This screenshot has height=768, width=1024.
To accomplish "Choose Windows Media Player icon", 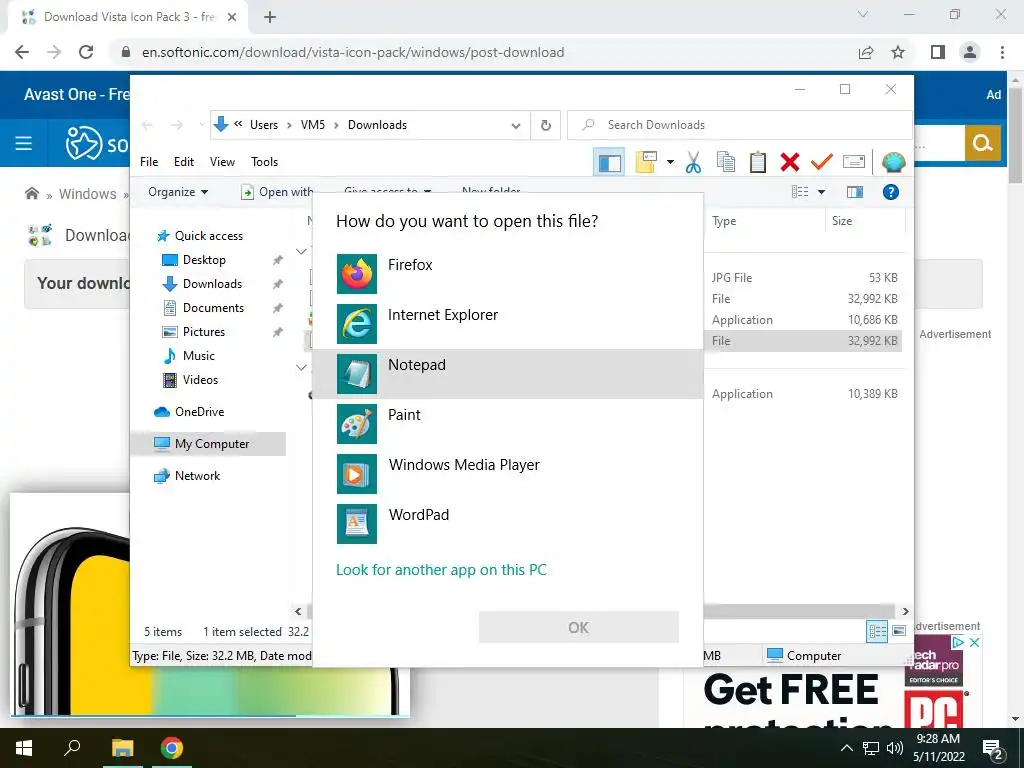I will (357, 474).
